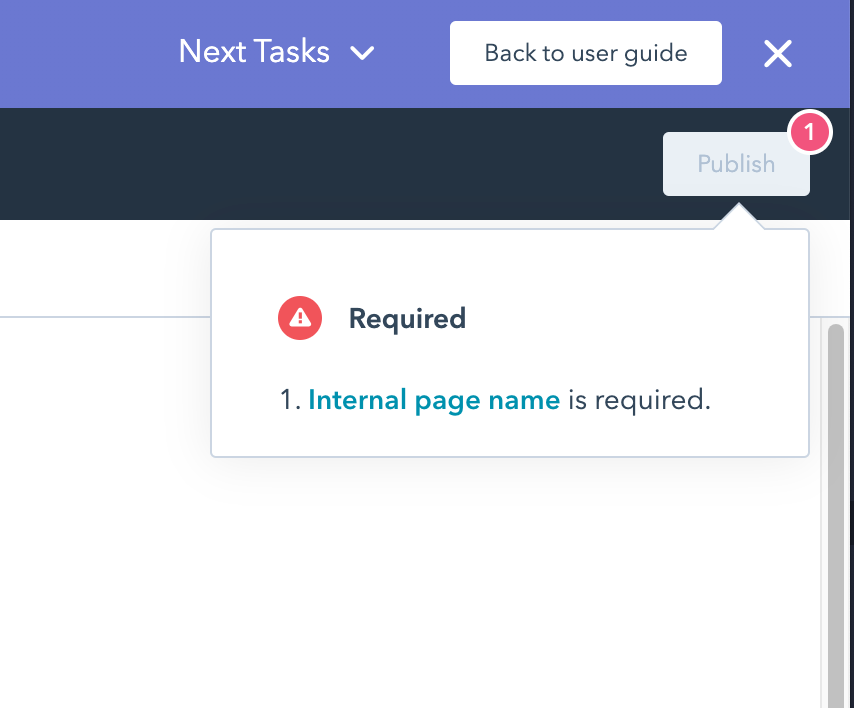Click the Required heading in the popover

(x=407, y=319)
